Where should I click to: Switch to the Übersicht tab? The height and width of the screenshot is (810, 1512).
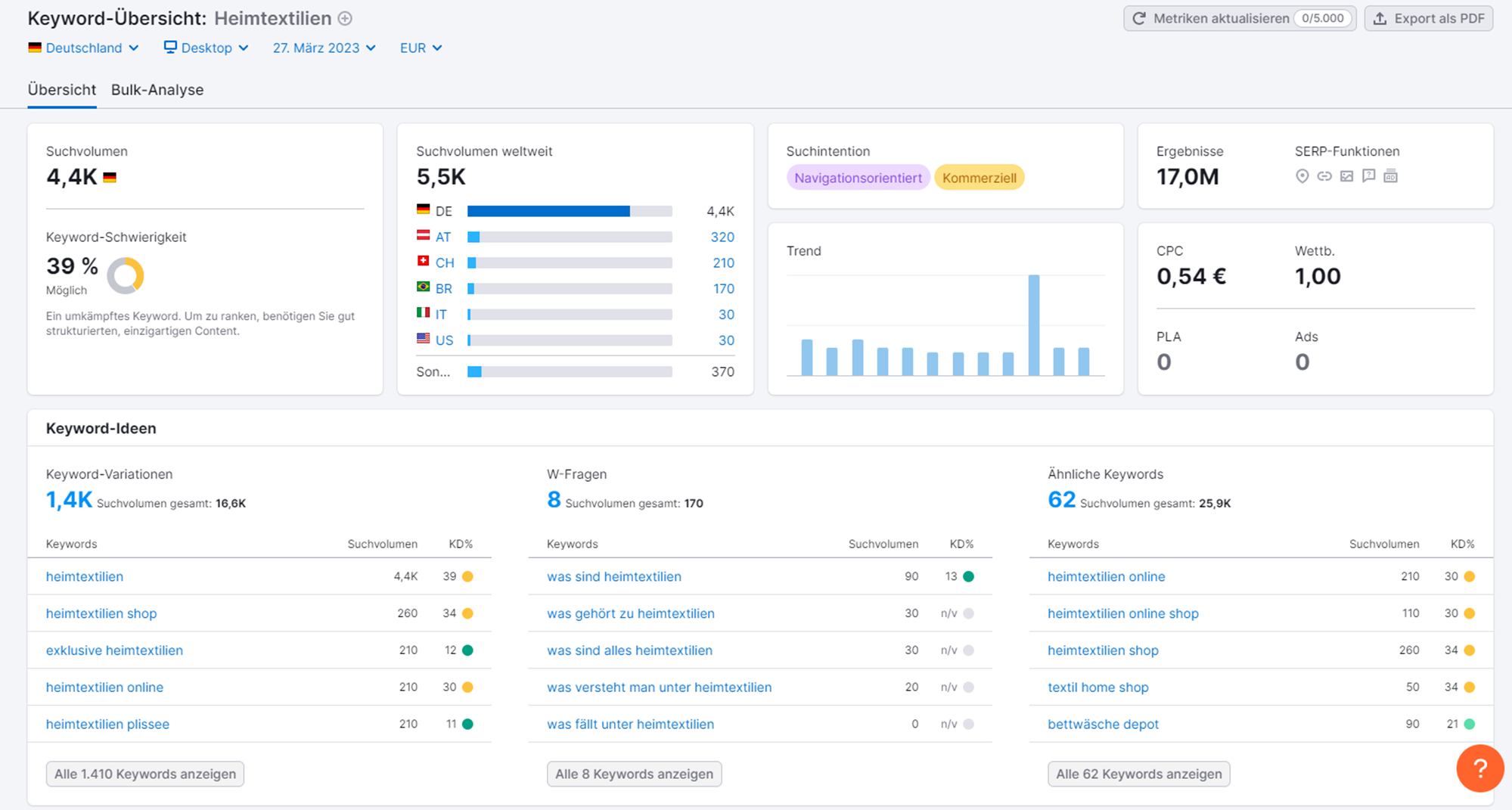62,90
